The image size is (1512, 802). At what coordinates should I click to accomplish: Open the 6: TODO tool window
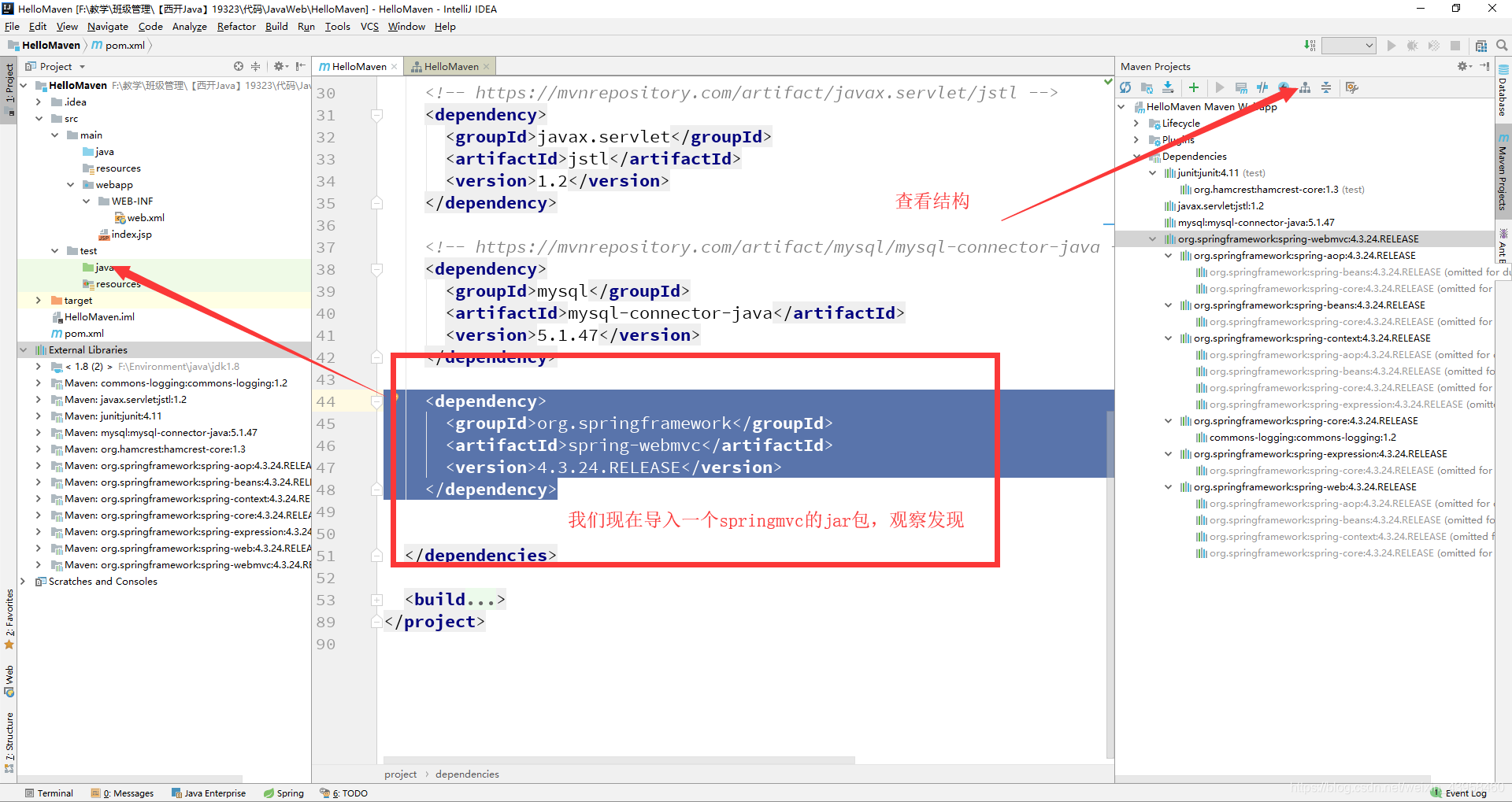click(343, 793)
